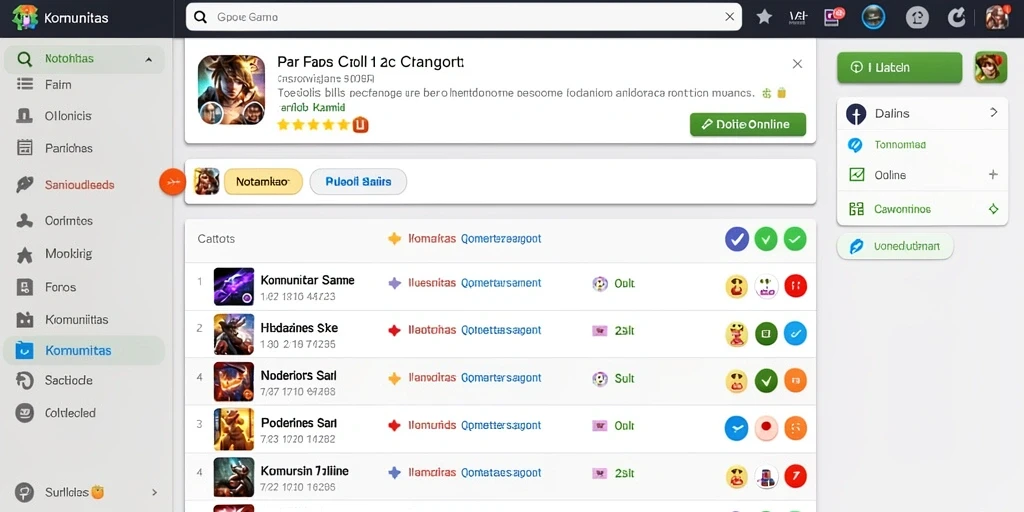
Task: Open the game avatar beside I Uatein button
Action: click(991, 67)
